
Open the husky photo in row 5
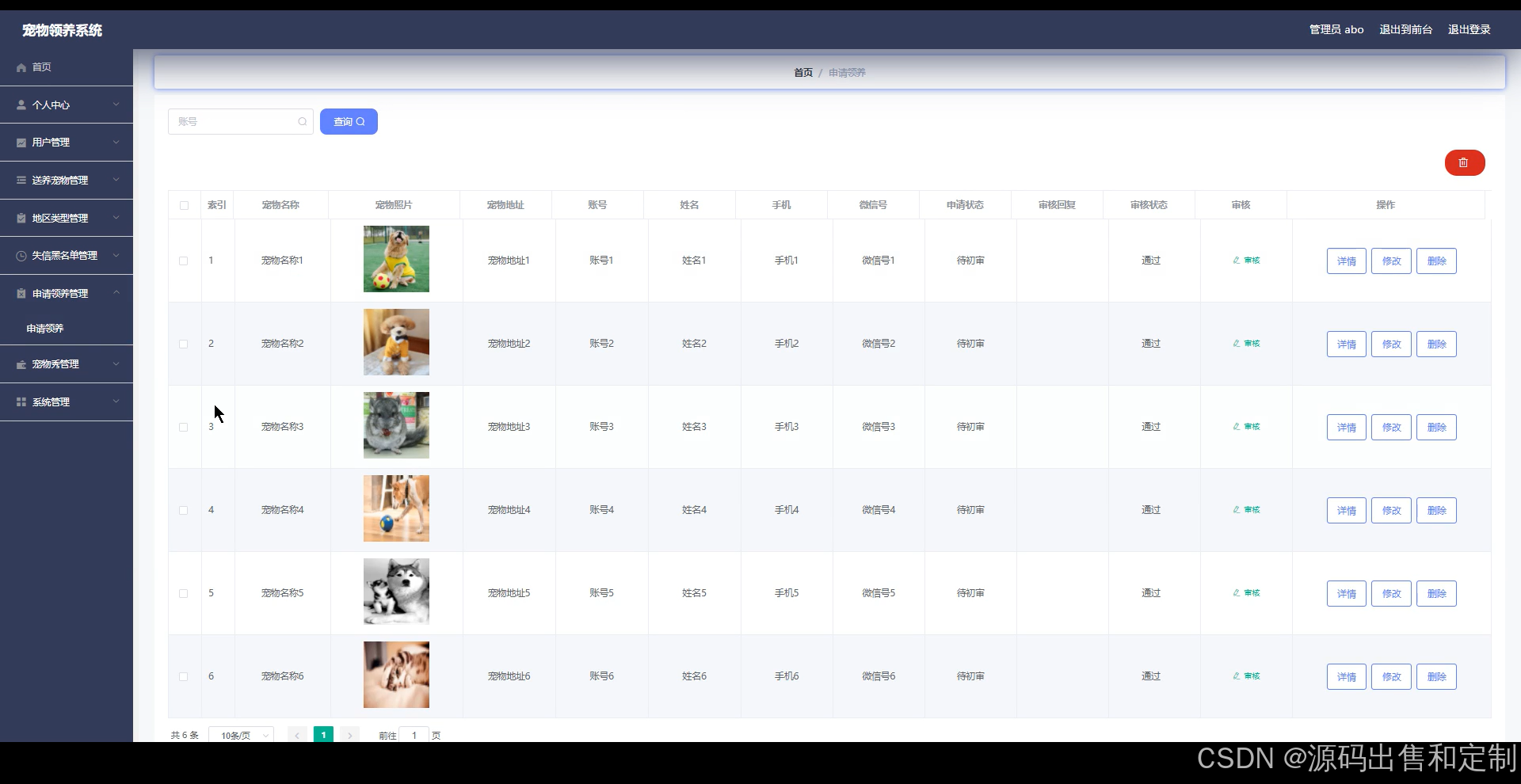click(396, 592)
